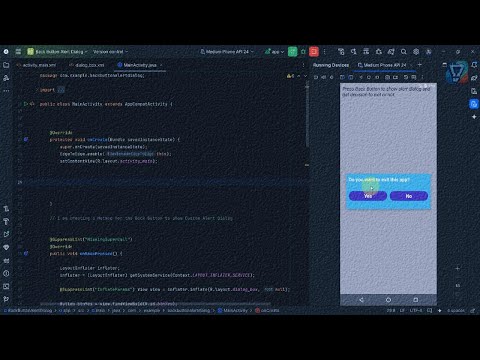Click the green Run app button
Viewport: 480px width, 360px height.
pos(292,52)
